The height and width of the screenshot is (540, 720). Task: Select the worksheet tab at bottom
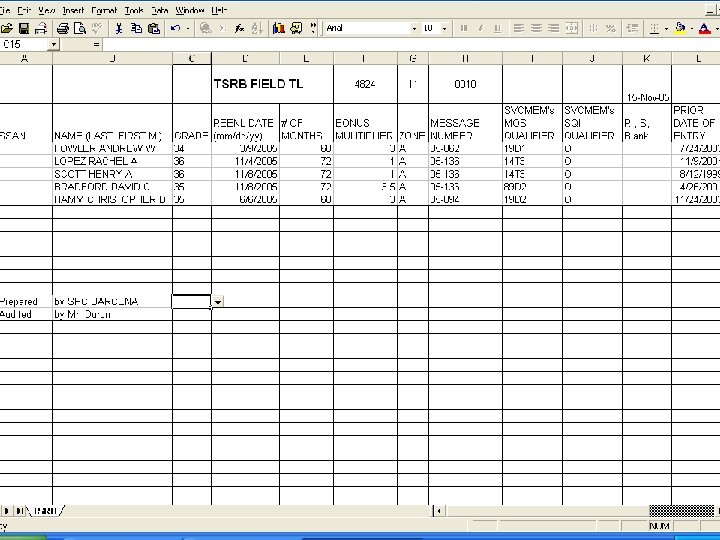[x=45, y=511]
